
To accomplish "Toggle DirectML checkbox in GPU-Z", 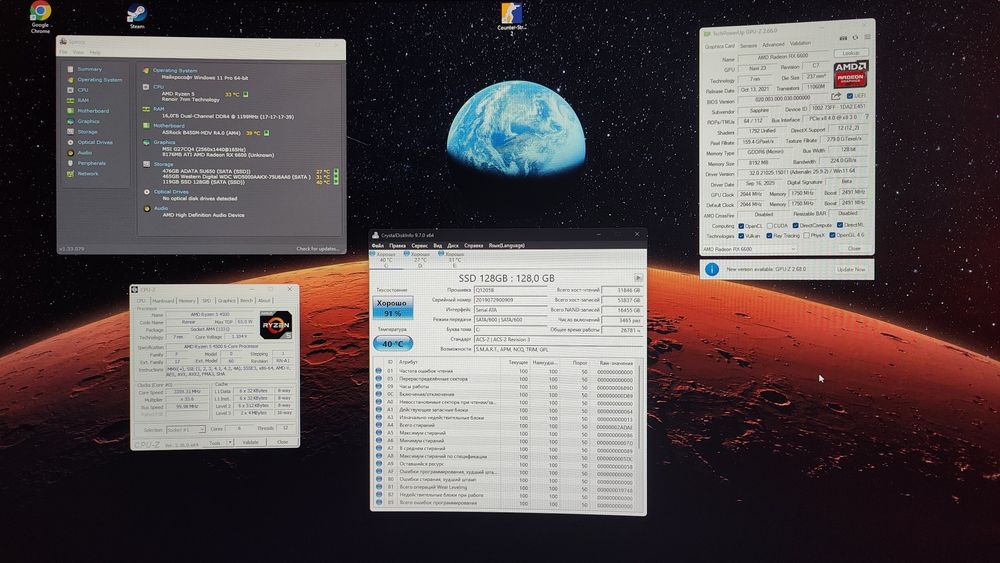I will [840, 225].
